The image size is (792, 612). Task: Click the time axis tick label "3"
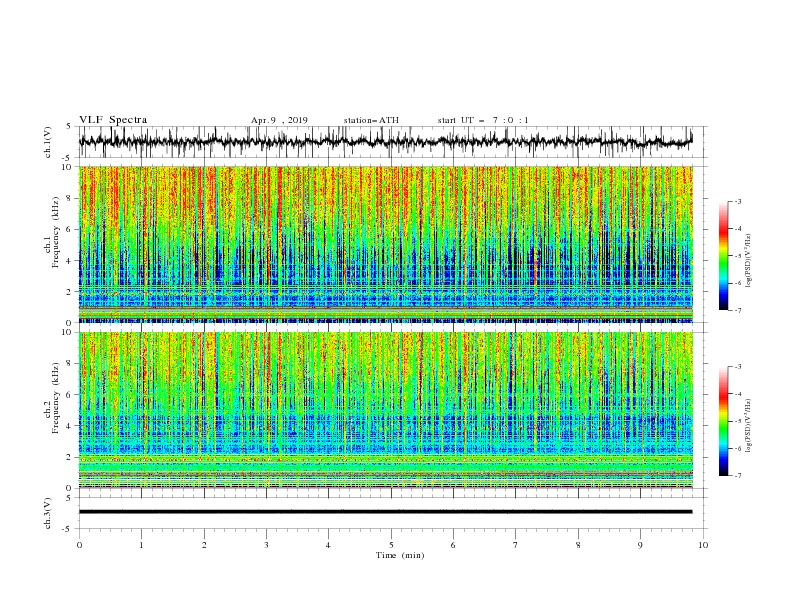click(266, 545)
